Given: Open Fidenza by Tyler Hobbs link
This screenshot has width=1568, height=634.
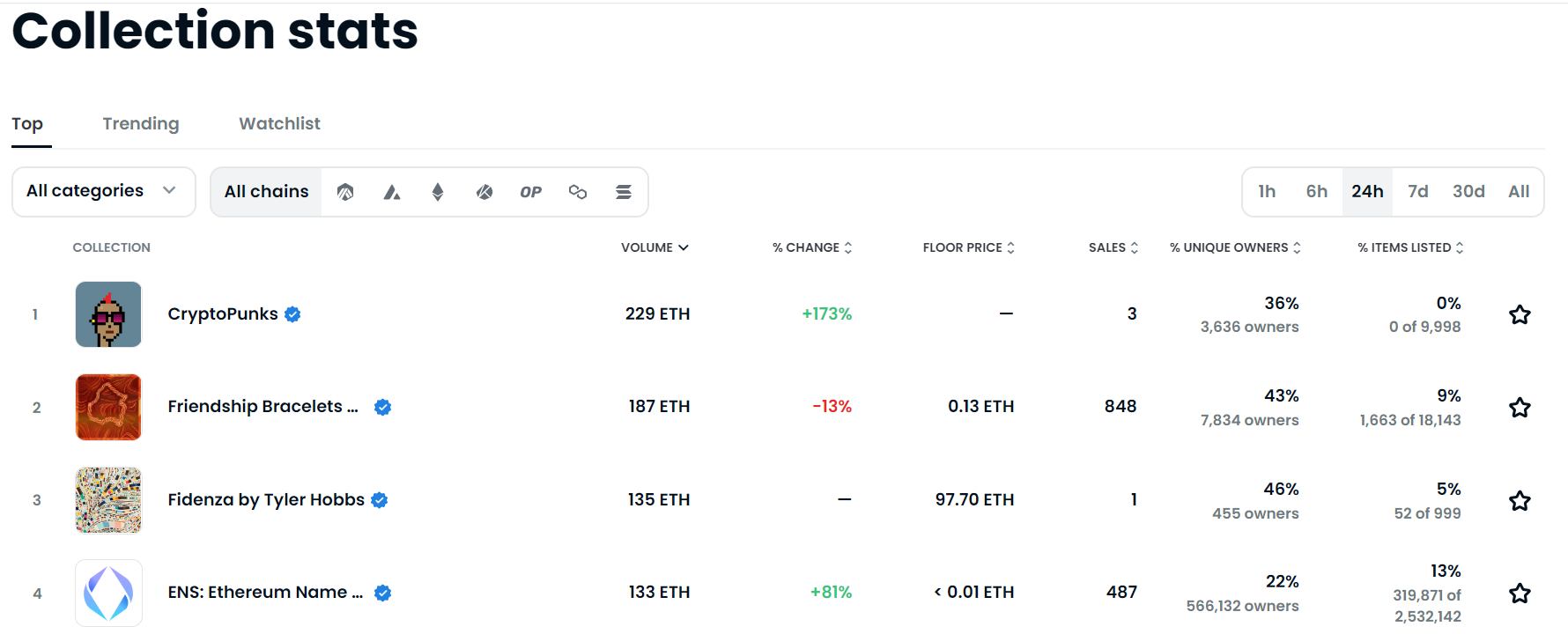Looking at the screenshot, I should click(266, 500).
